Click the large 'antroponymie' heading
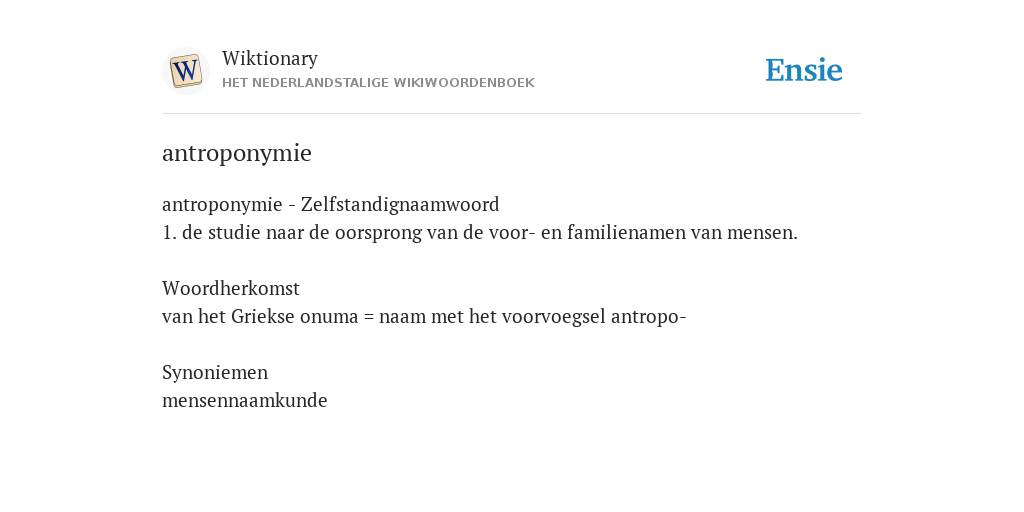The width and height of the screenshot is (1024, 512). (236, 153)
